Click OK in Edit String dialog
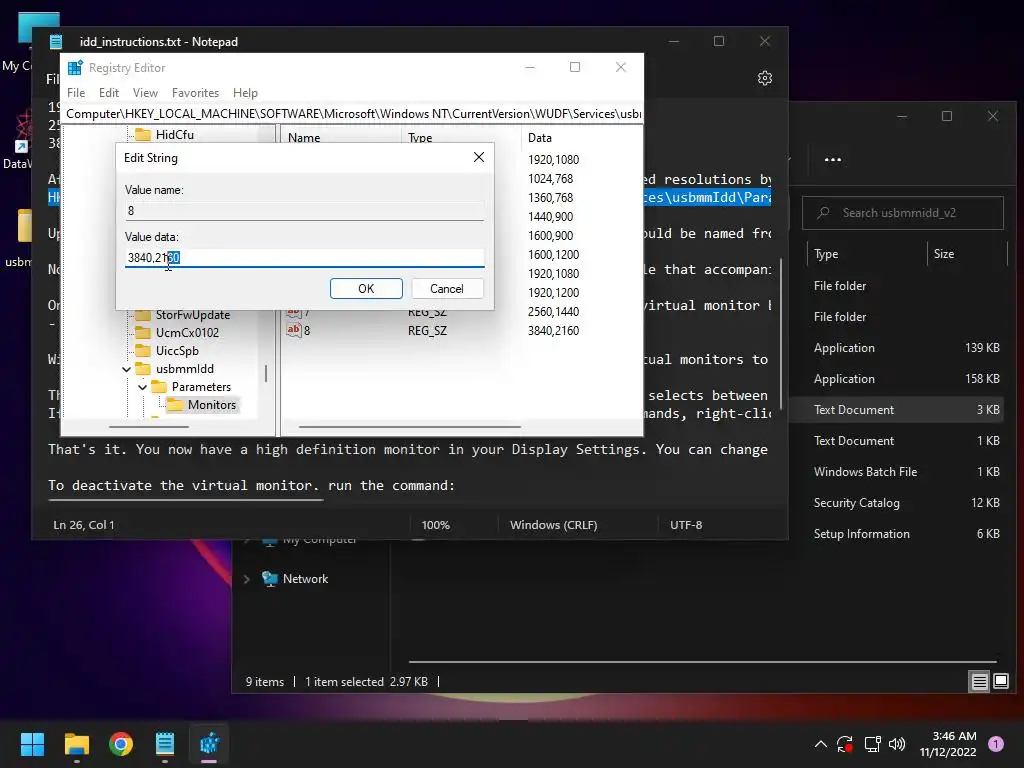 (x=366, y=289)
